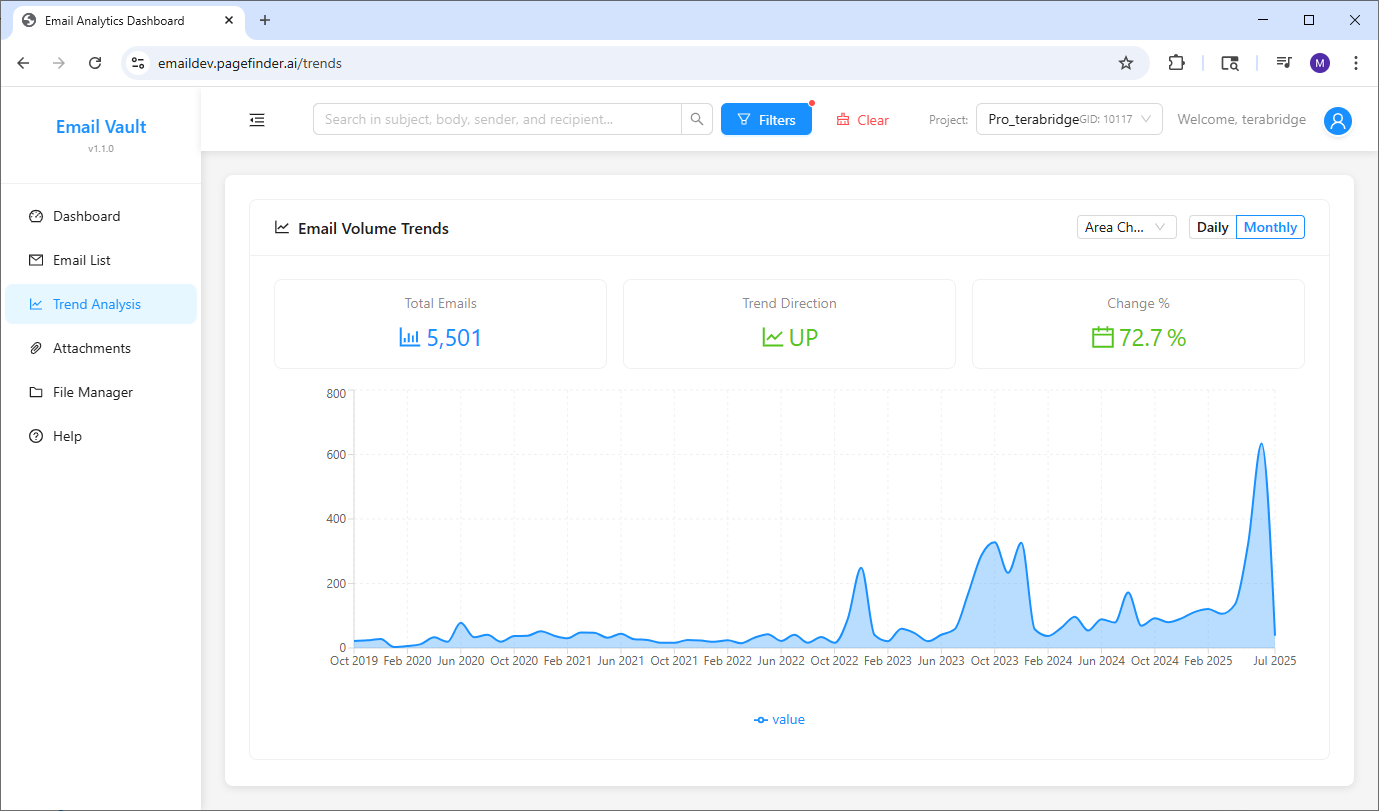Open the browser media control icon
The width and height of the screenshot is (1379, 811).
[x=1284, y=63]
